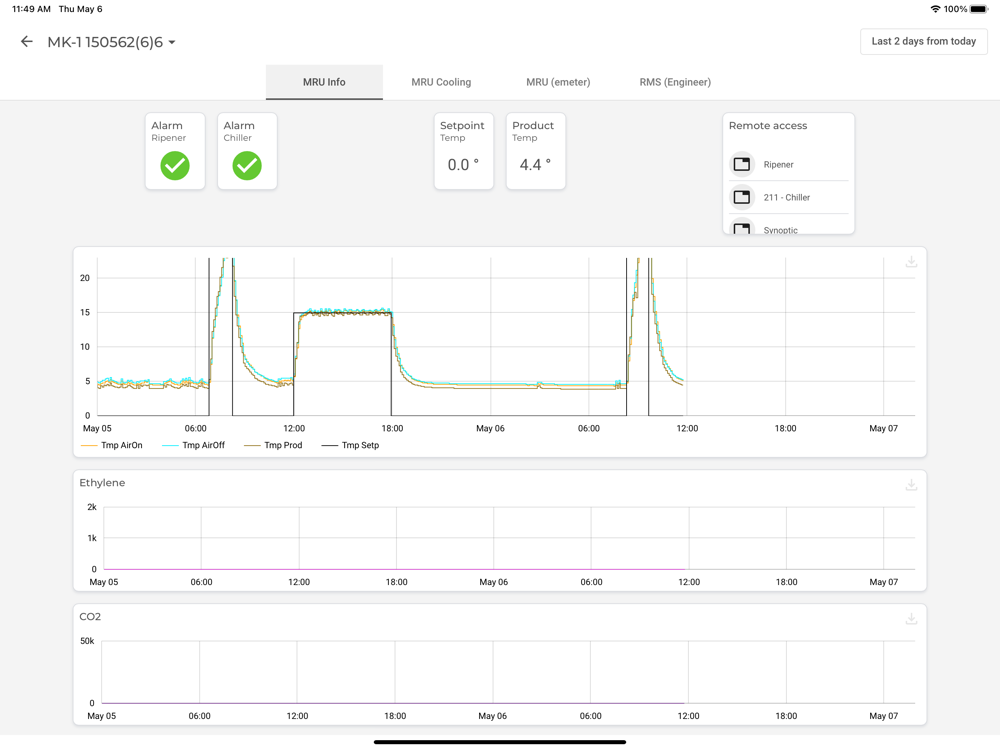The width and height of the screenshot is (1000, 750).
Task: Open the RMS (Engineer) tab
Action: click(675, 82)
